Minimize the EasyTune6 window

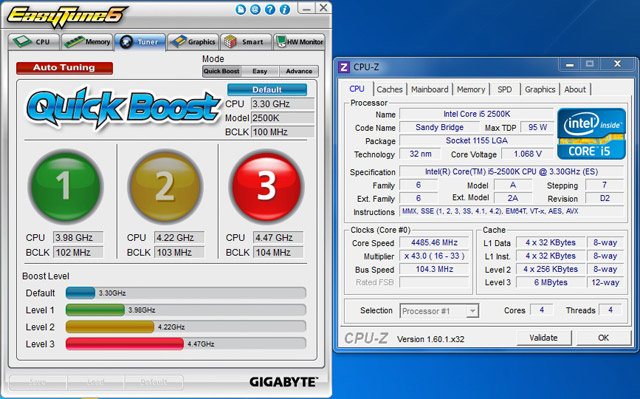pos(307,8)
